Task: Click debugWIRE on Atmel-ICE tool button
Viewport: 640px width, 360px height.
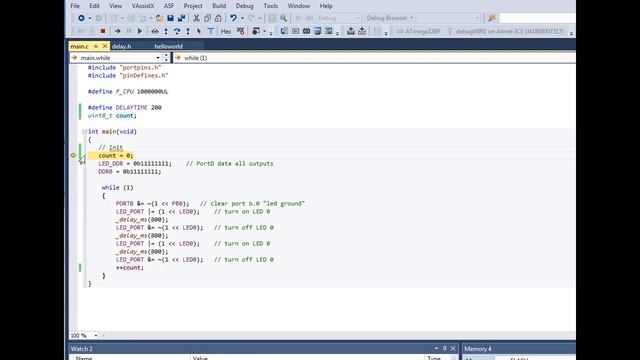Action: coord(506,31)
